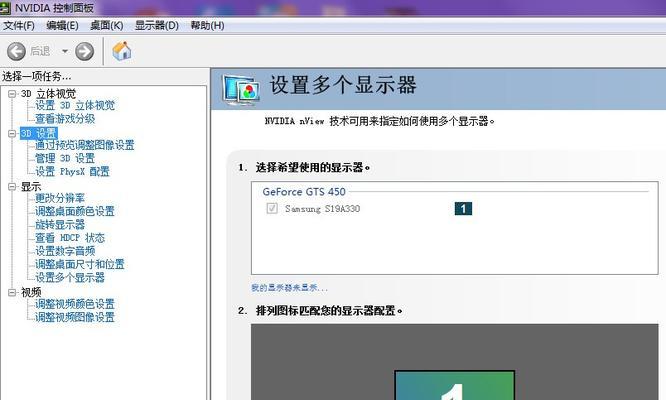Click the Back arrow button
Screen dimensions: 666x400
[x=16, y=51]
